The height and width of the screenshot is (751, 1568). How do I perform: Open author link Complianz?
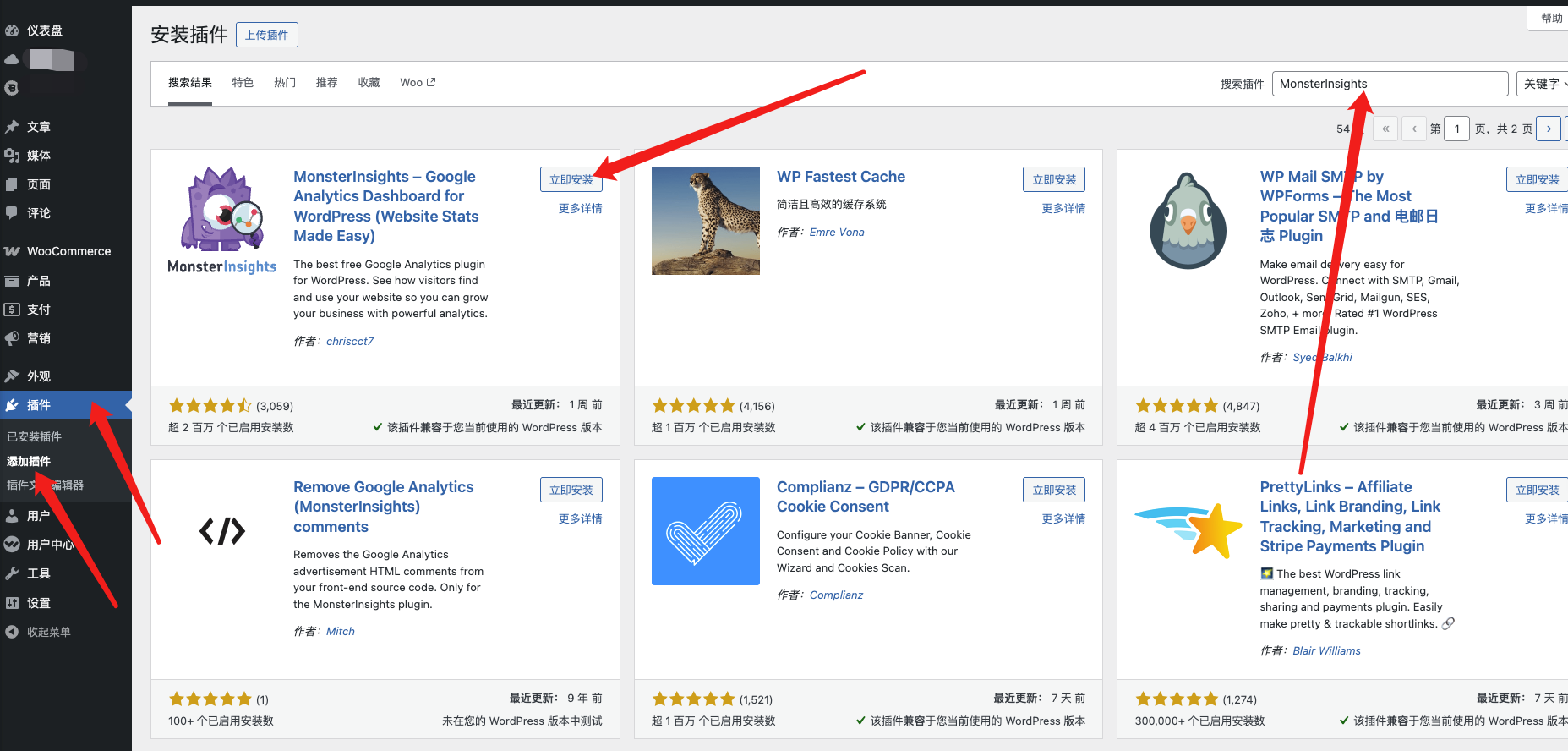pos(836,595)
